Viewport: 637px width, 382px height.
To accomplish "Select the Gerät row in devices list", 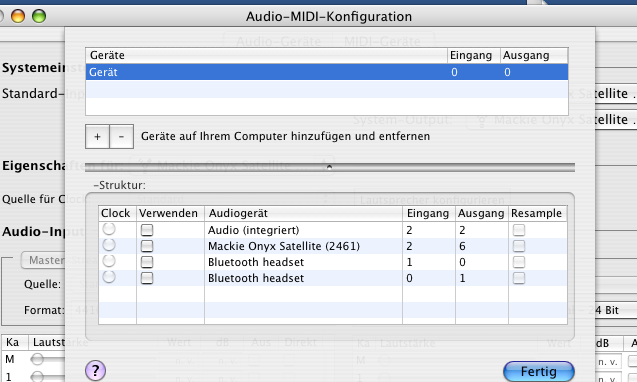I will coord(327,72).
